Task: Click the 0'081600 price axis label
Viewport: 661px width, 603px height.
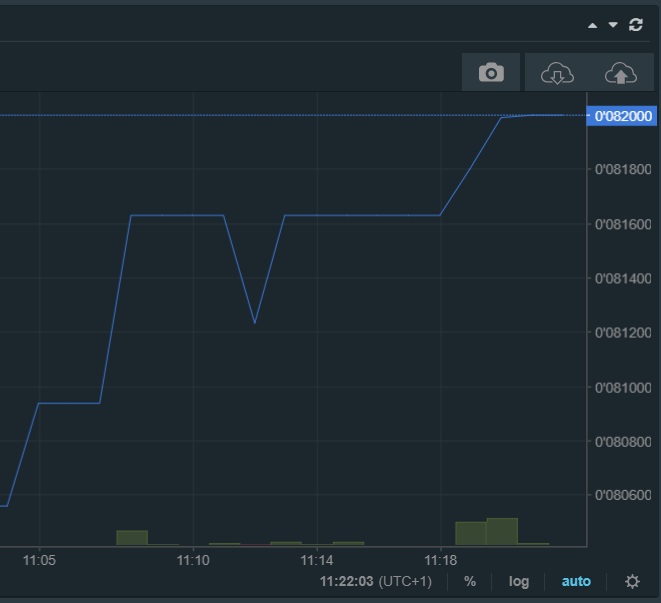Action: [x=623, y=225]
